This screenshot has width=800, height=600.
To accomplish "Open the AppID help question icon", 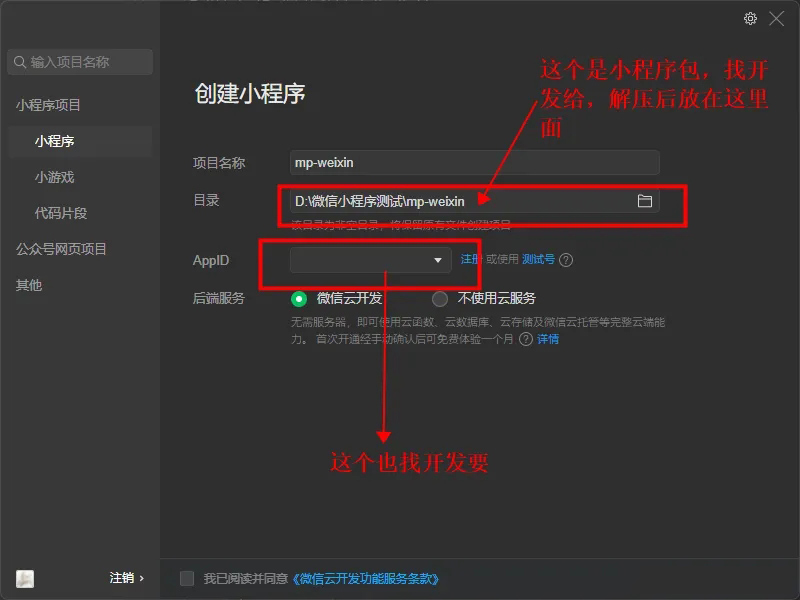I will [566, 260].
